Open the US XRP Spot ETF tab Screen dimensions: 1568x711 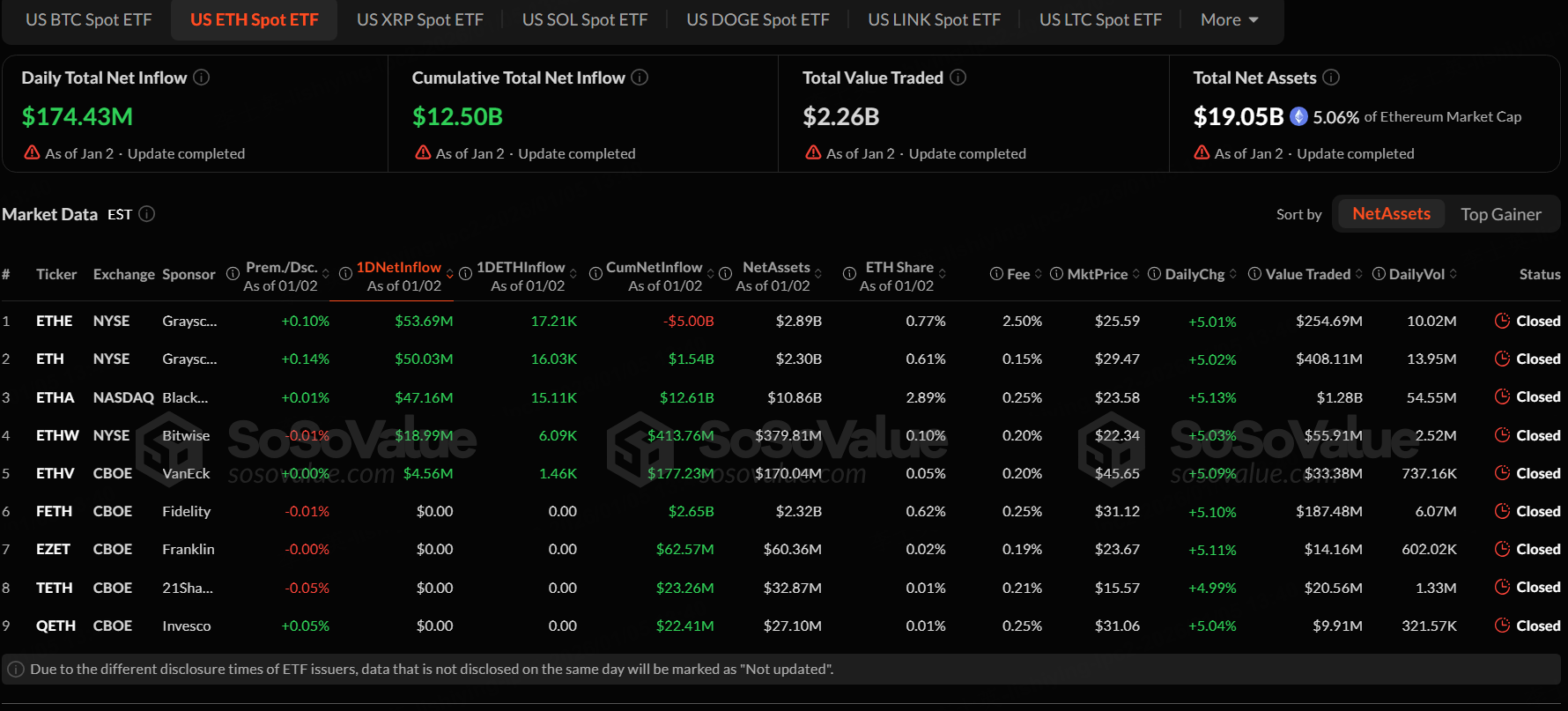(x=420, y=19)
